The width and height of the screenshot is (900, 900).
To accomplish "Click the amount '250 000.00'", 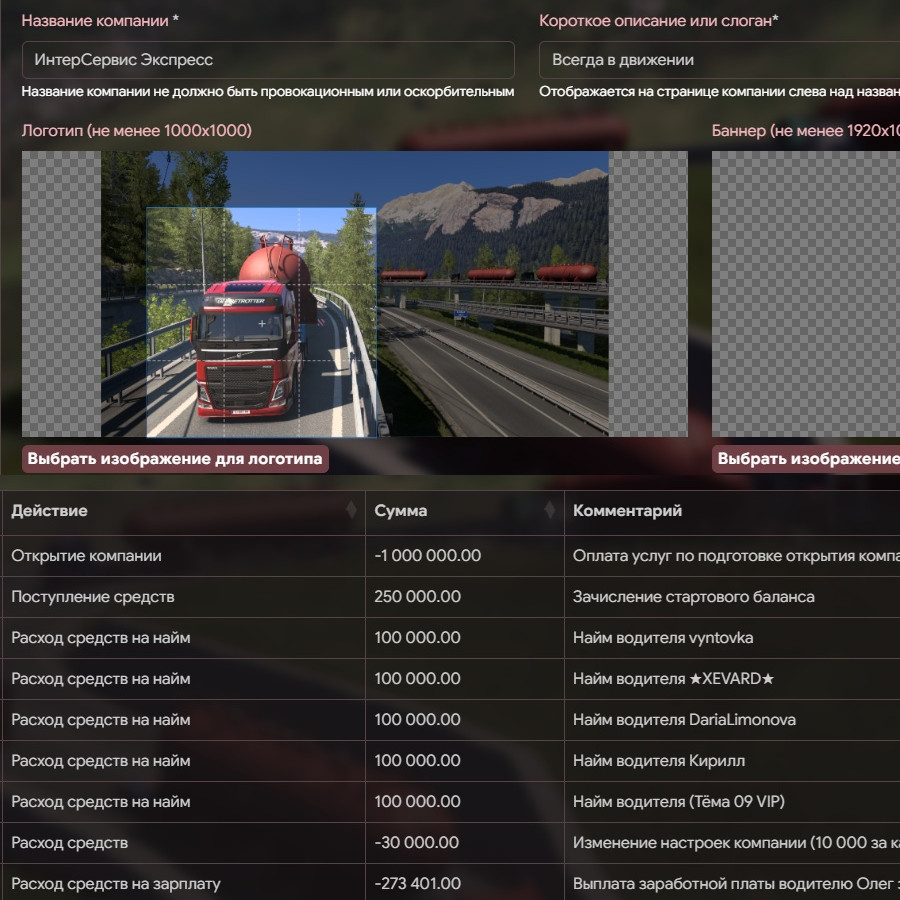I will 417,596.
